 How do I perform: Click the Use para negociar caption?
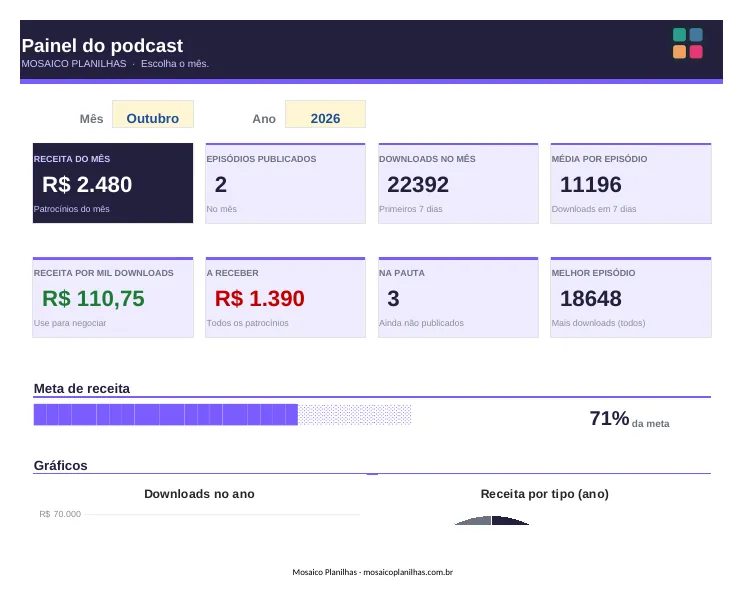70,323
